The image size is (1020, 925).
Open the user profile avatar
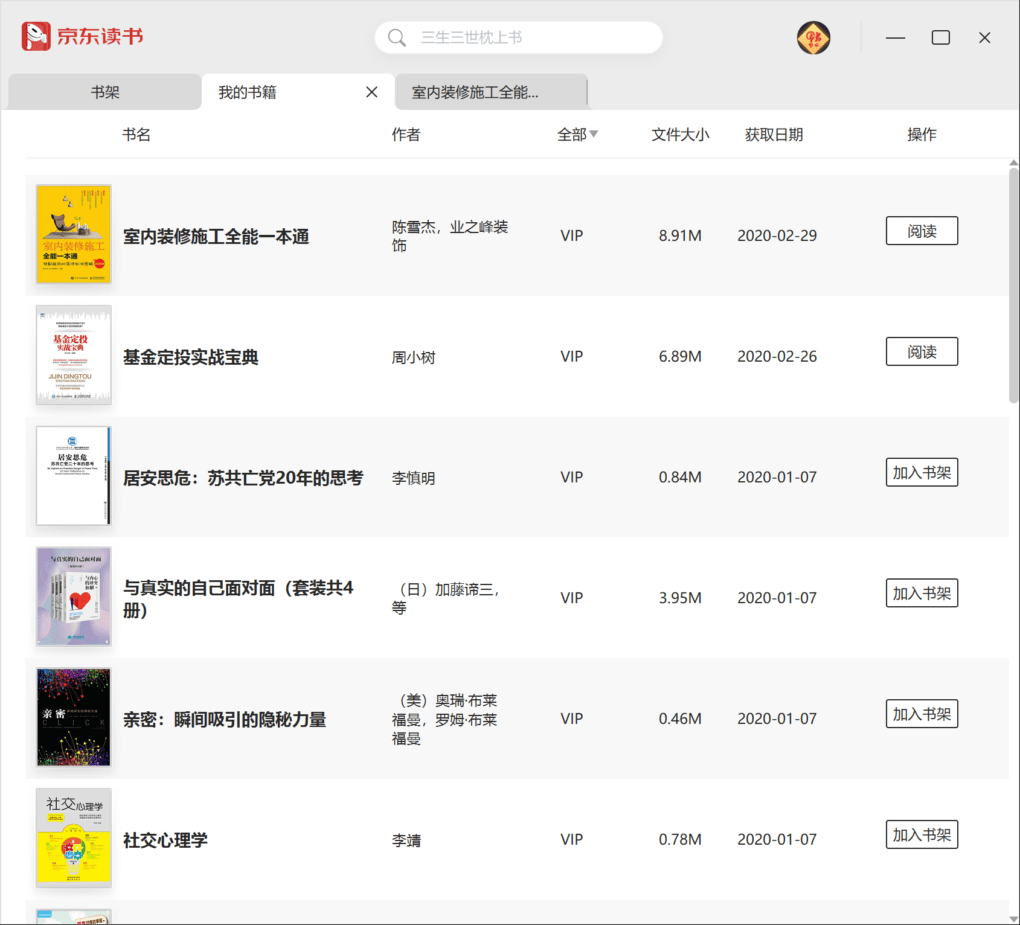point(813,38)
